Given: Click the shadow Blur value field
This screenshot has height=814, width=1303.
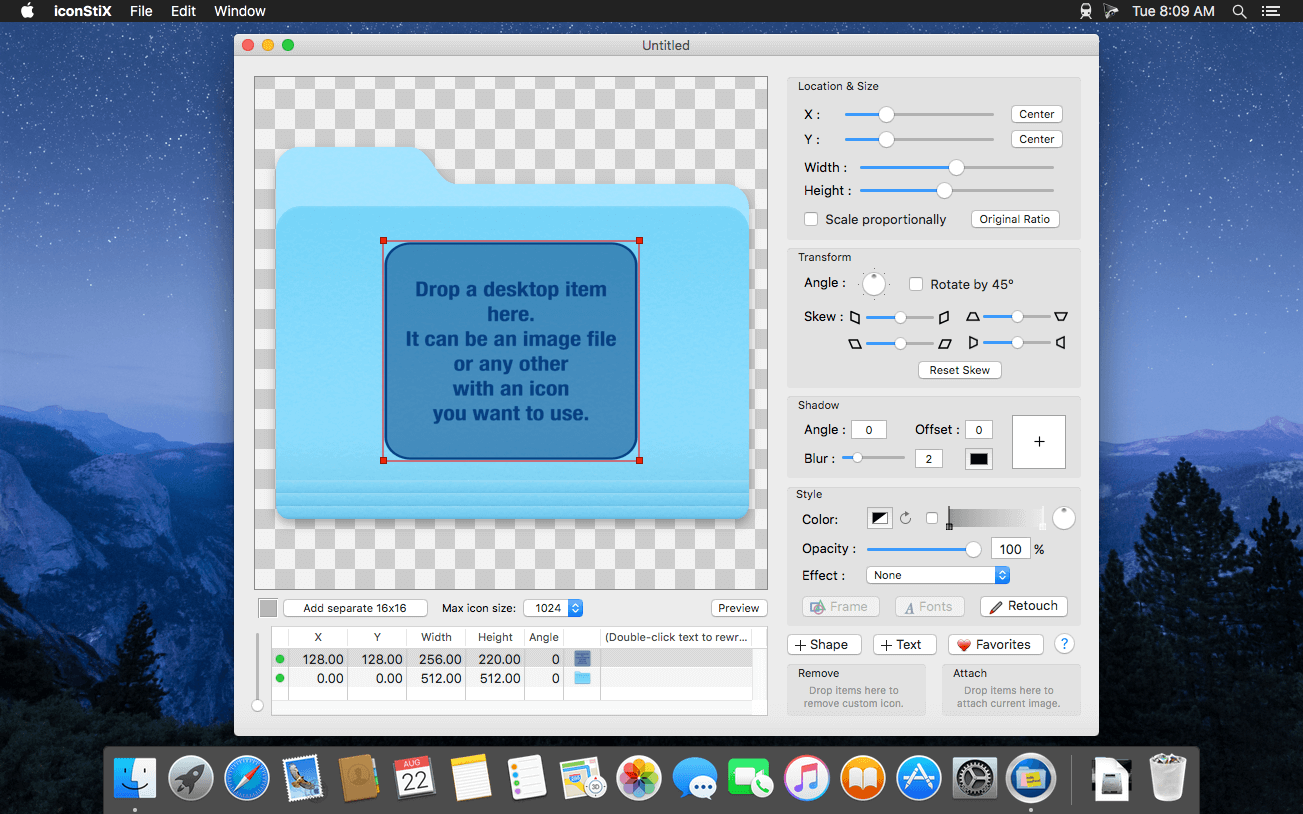Looking at the screenshot, I should (x=928, y=459).
